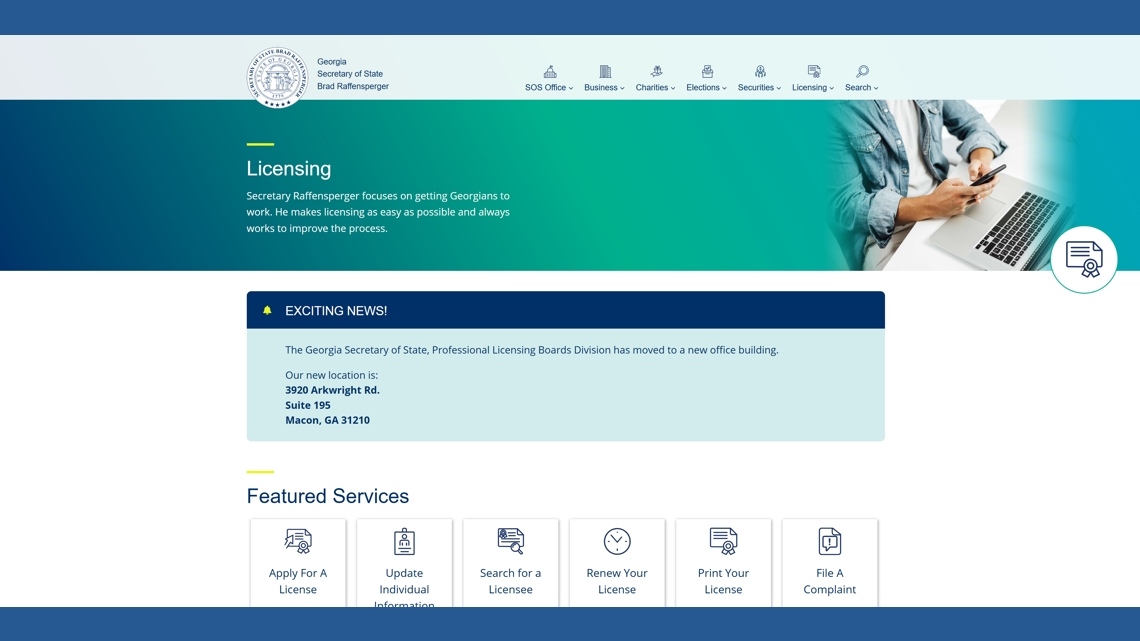
Task: Click the Georgia Secretary of State seal logo
Action: (x=277, y=77)
